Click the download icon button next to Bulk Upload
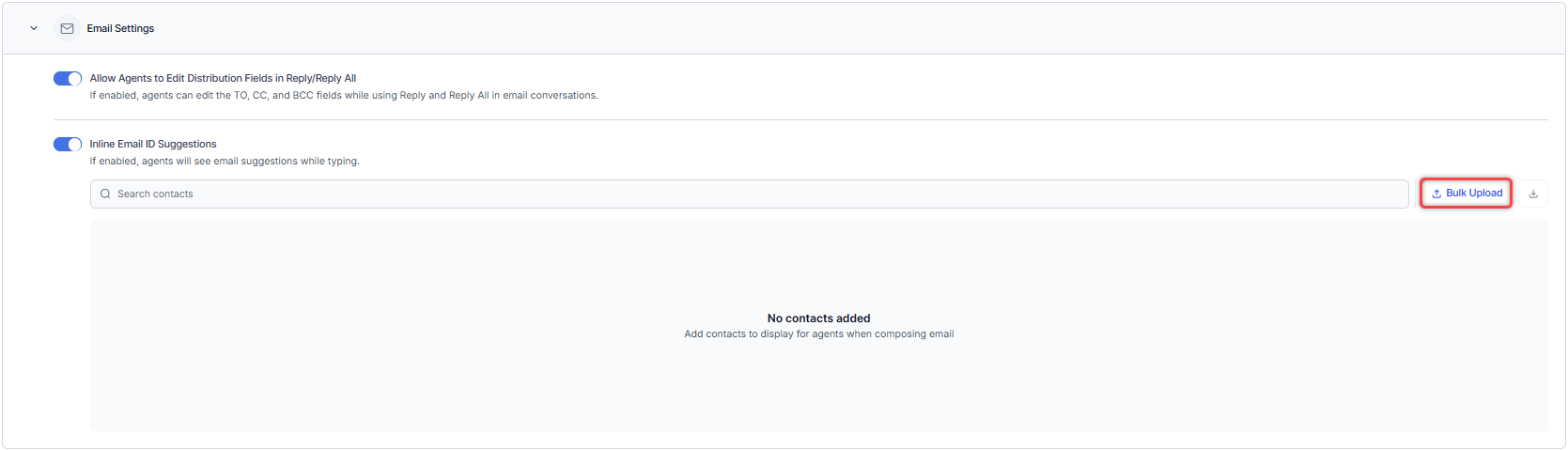 [x=1533, y=194]
